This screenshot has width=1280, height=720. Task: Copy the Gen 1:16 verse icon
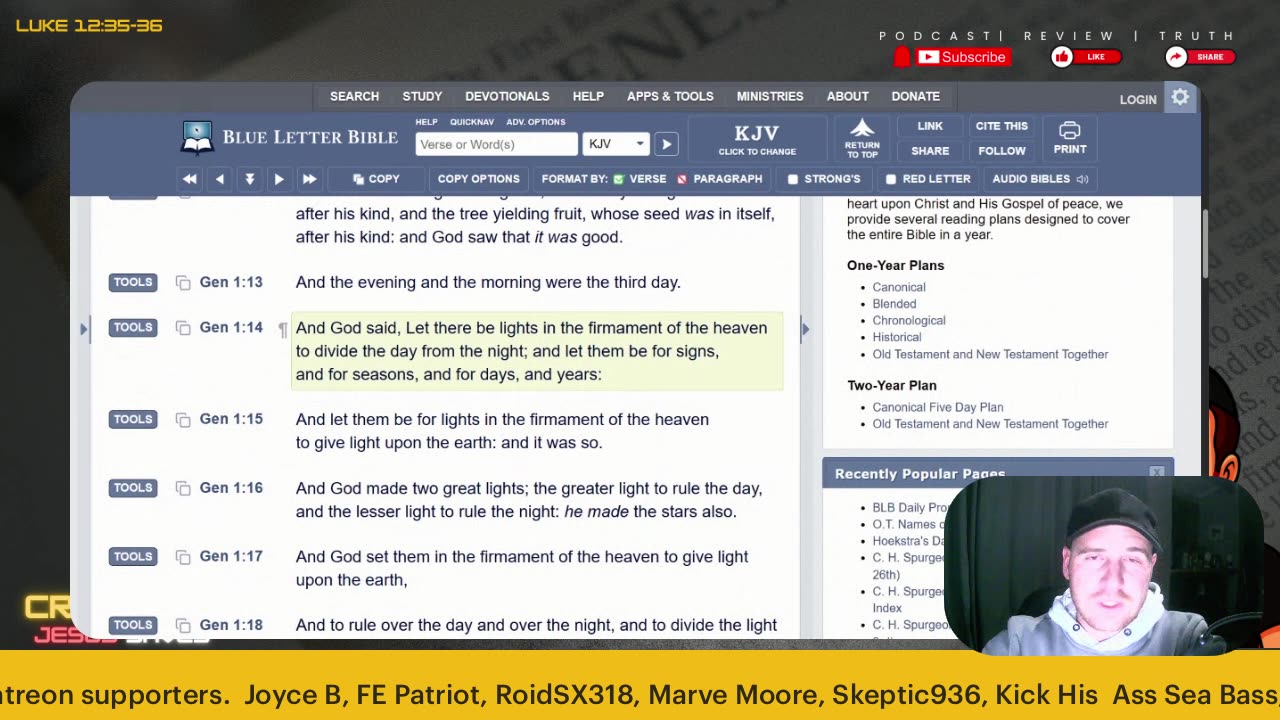tap(183, 488)
